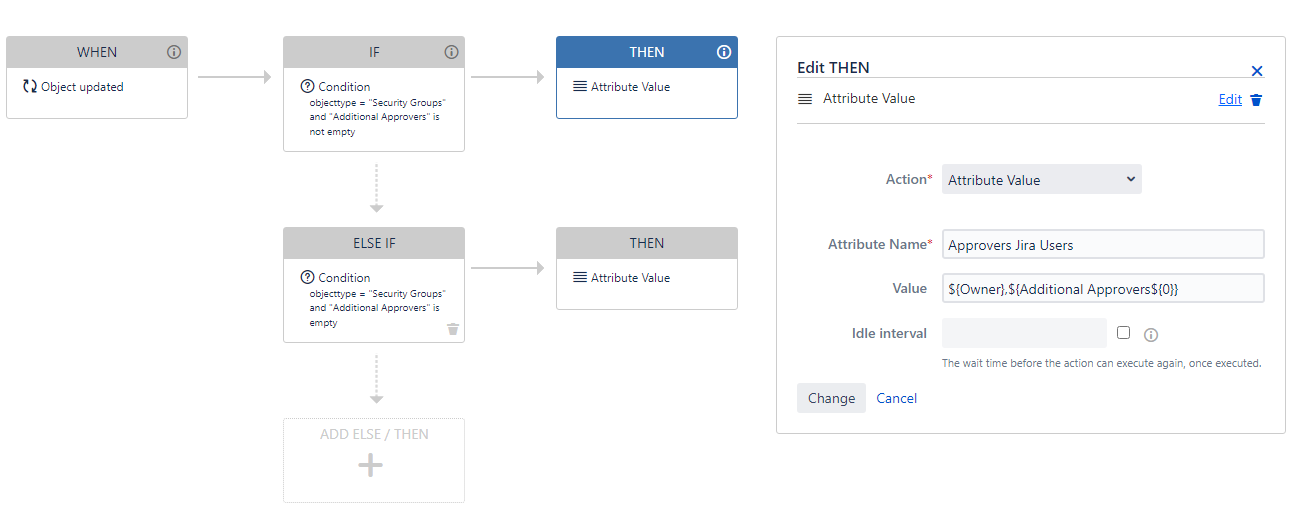Click the Cancel link
The image size is (1299, 523).
pyautogui.click(x=897, y=398)
